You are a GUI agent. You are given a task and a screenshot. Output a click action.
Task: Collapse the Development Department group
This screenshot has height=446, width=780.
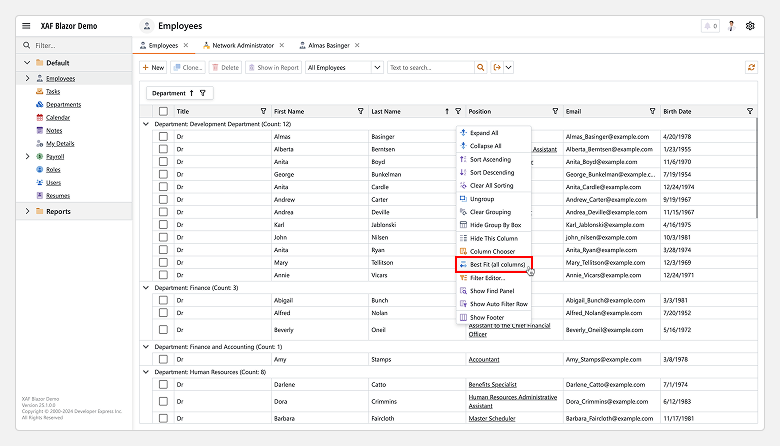click(147, 124)
